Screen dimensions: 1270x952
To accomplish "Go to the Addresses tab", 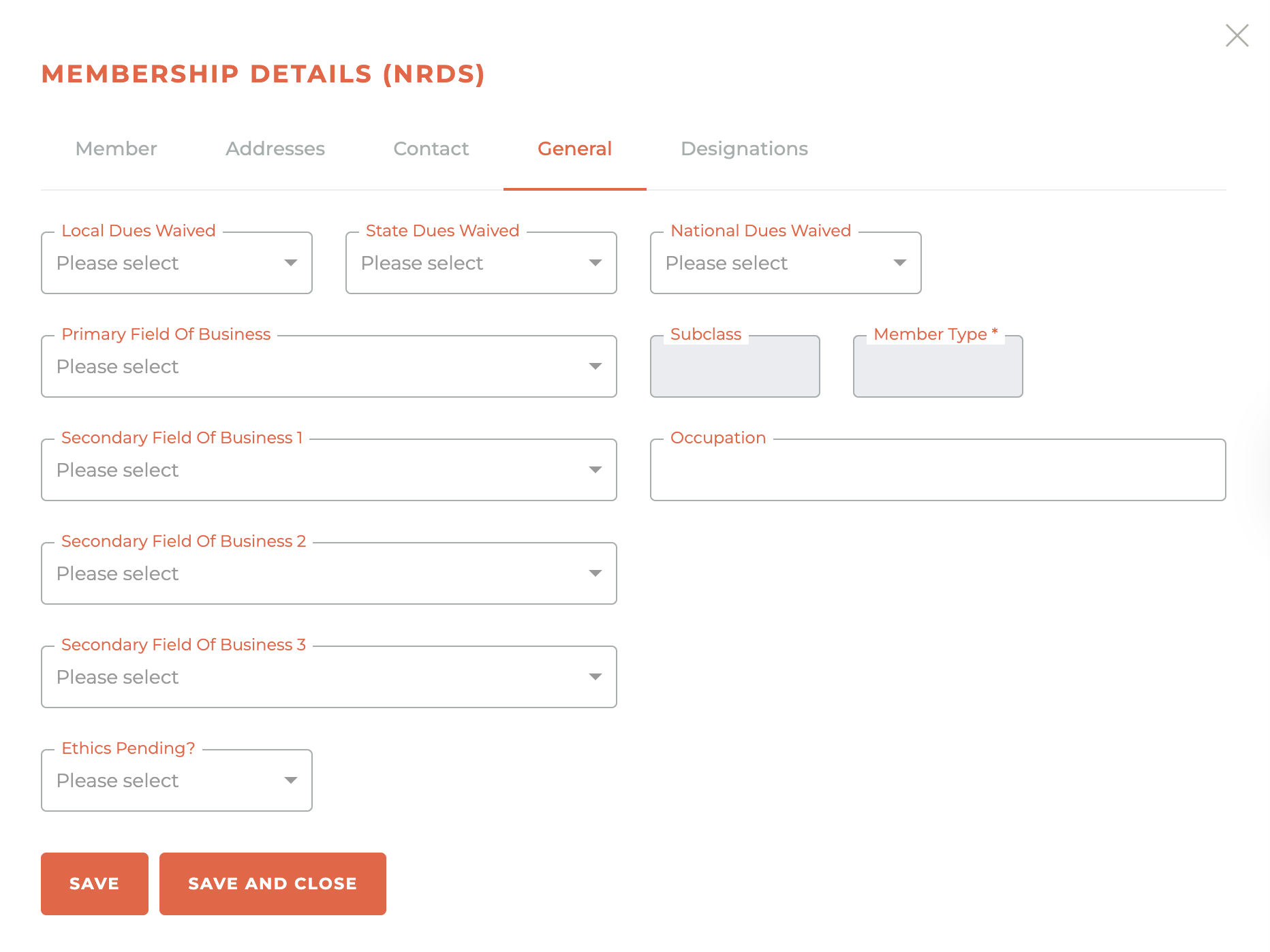I will [275, 149].
